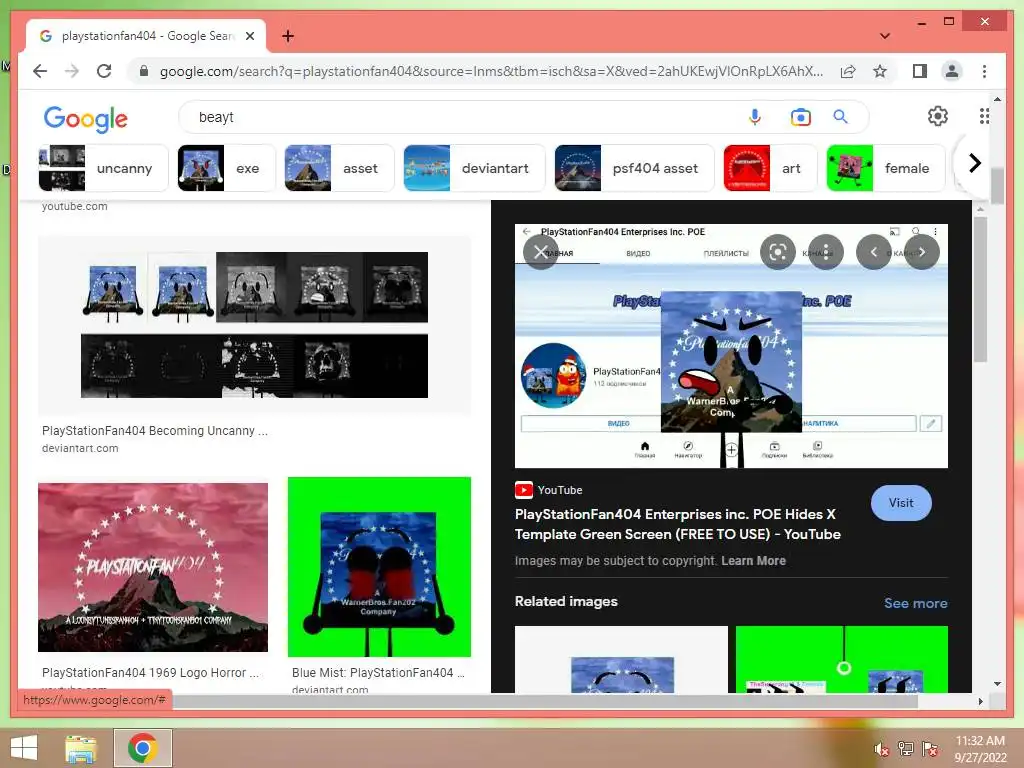Show previous image in preview
Screen dimensions: 1024x768
point(874,252)
